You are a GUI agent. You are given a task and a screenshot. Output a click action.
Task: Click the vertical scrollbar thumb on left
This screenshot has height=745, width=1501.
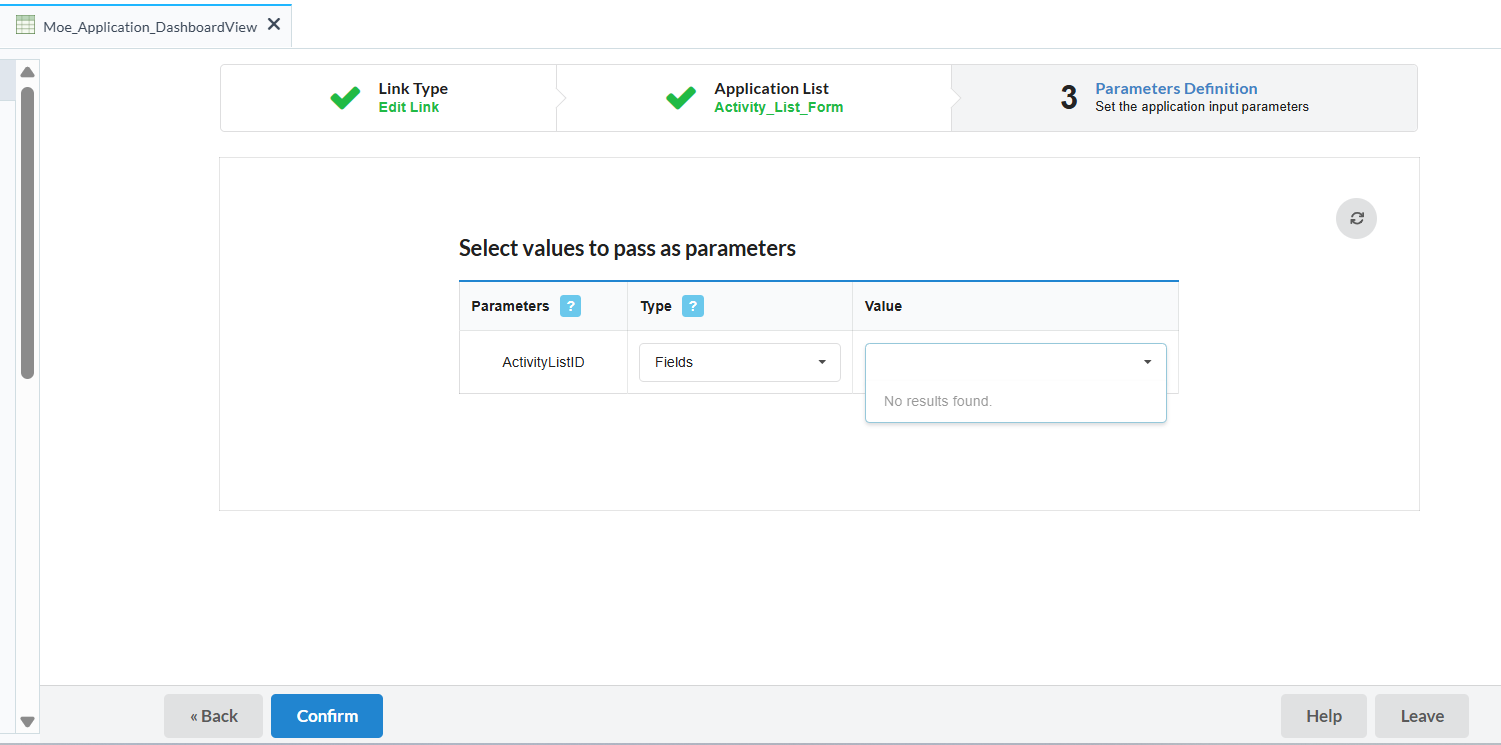[x=27, y=230]
